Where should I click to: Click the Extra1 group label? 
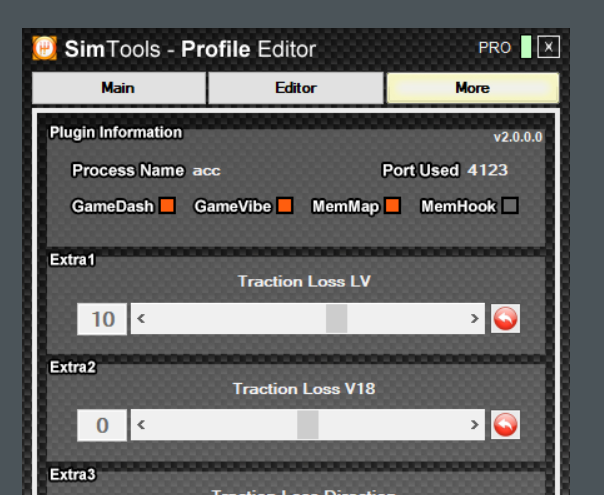click(72, 260)
